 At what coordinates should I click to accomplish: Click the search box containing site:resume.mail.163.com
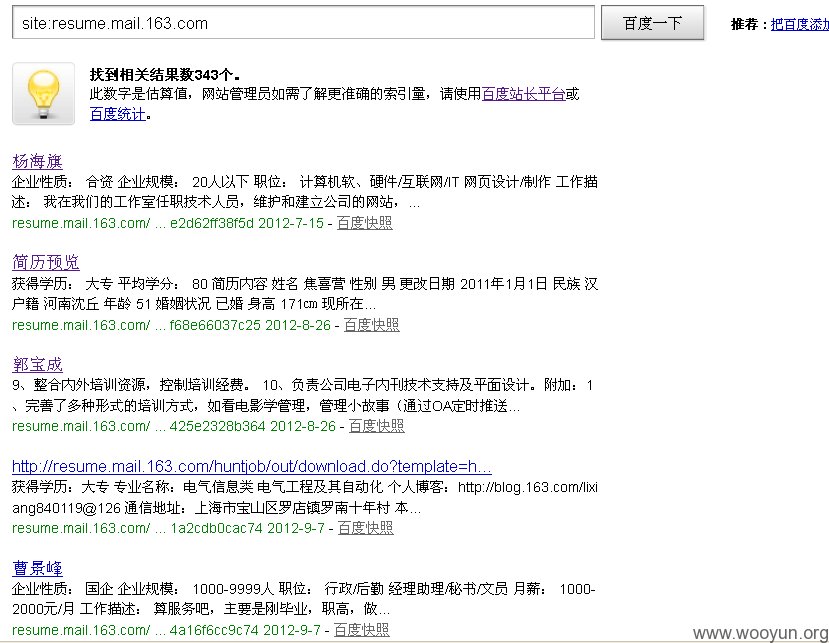(x=303, y=23)
